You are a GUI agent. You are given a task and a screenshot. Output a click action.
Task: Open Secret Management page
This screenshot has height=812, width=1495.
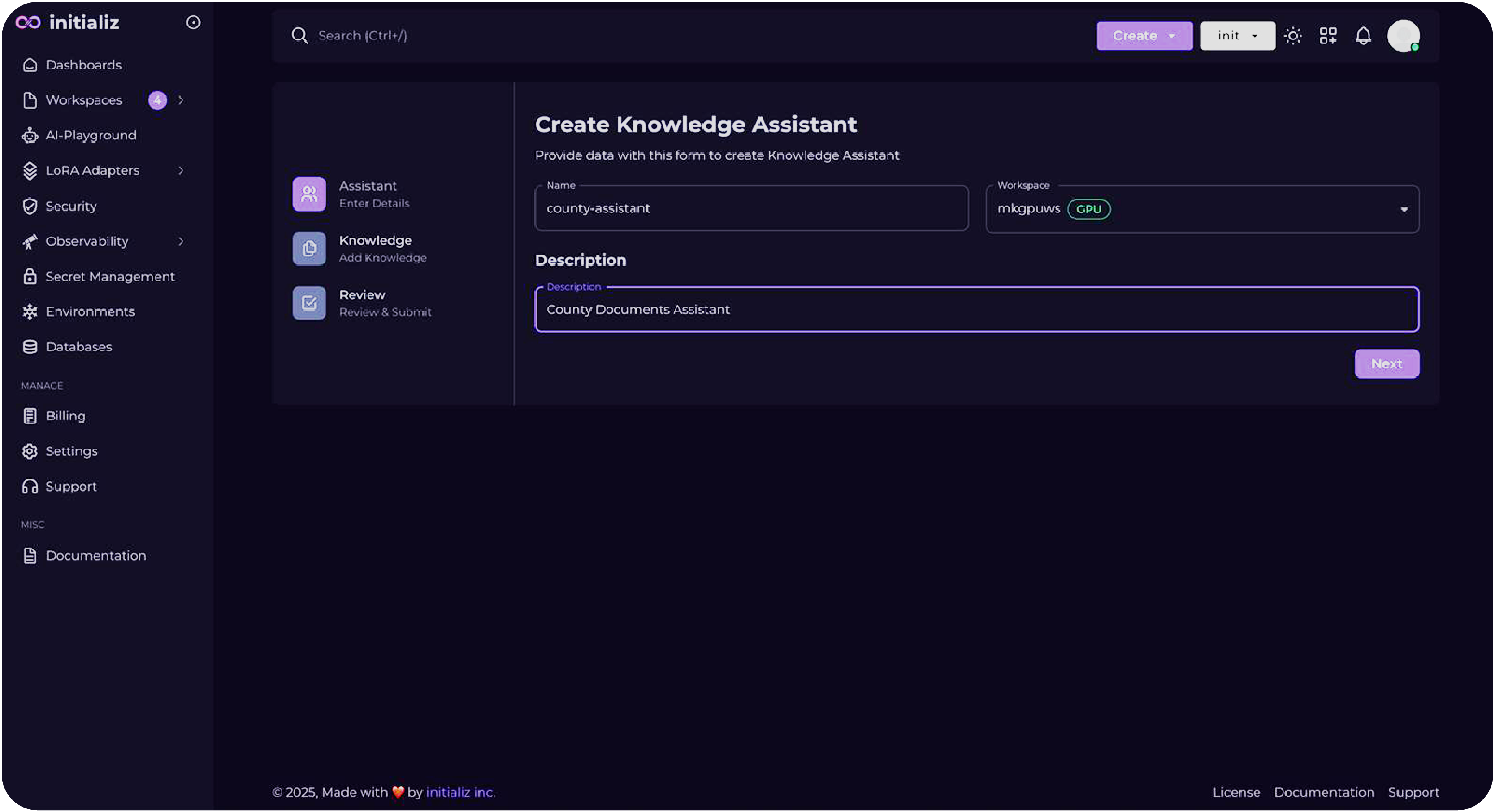tap(110, 276)
